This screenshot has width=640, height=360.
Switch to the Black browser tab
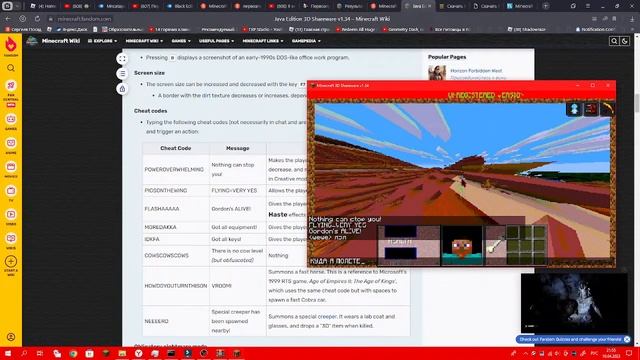click(x=180, y=6)
